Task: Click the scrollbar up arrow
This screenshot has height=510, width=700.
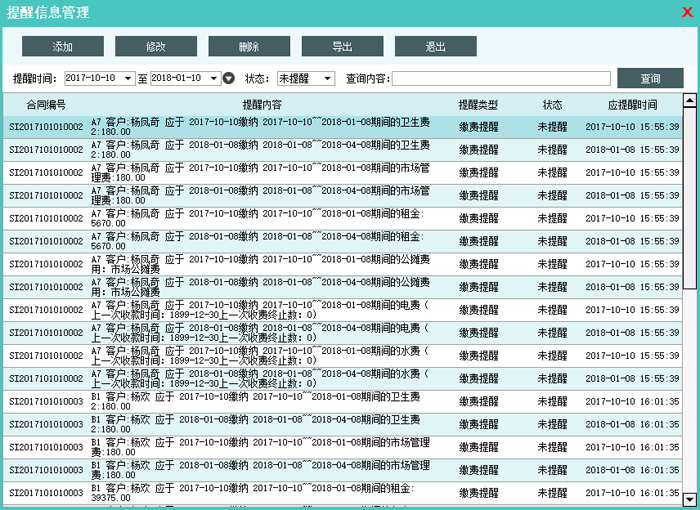Action: pos(690,100)
